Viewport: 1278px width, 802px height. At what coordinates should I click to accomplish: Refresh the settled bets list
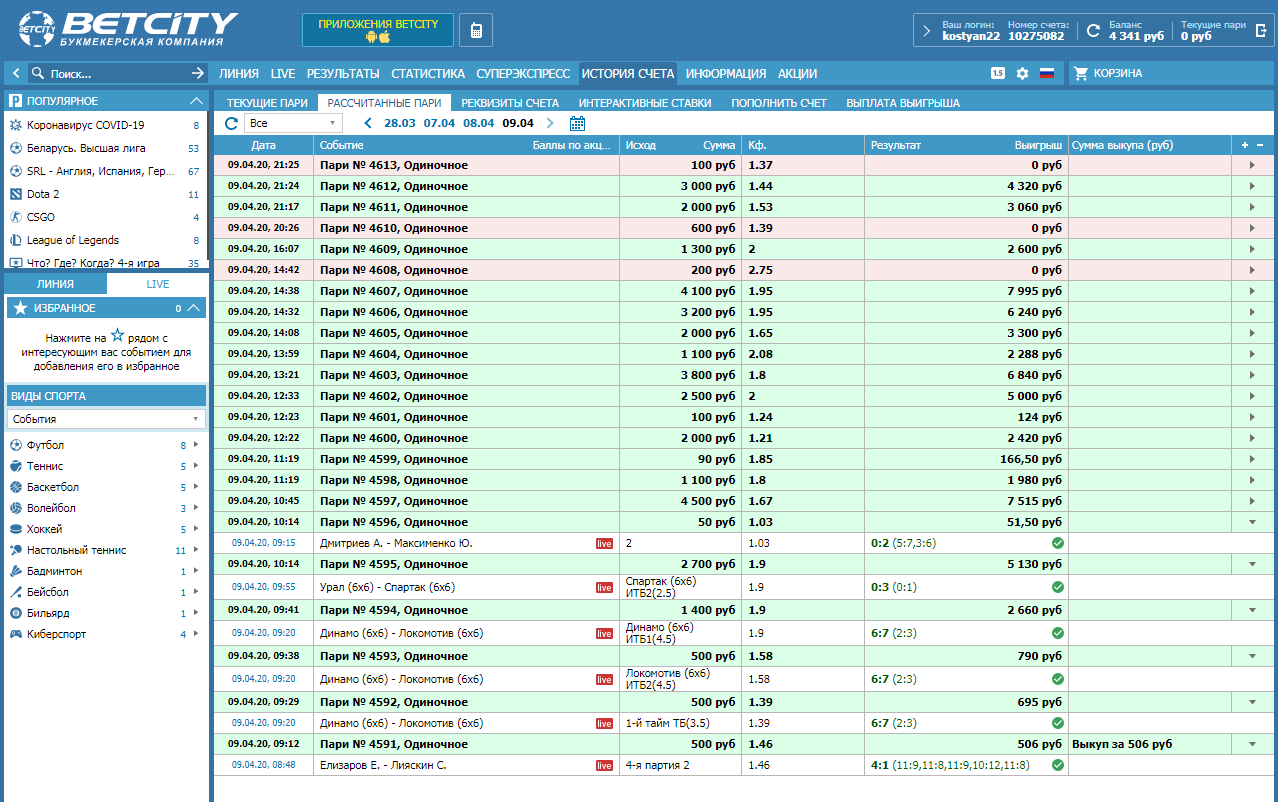(x=231, y=123)
